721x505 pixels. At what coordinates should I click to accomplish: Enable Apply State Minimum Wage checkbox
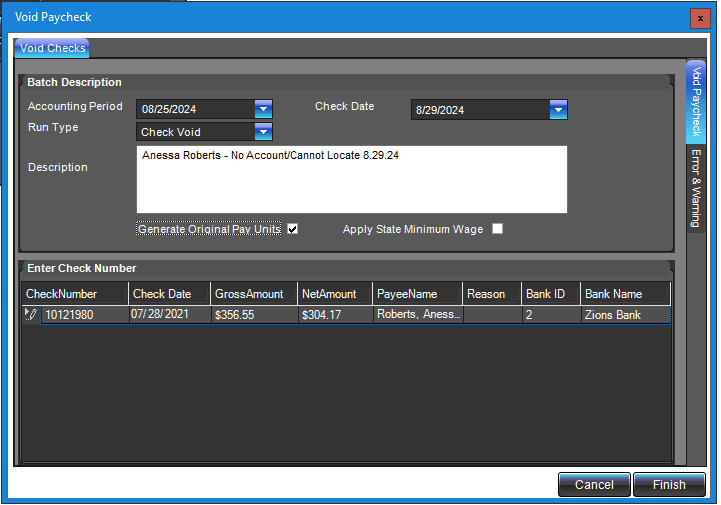(497, 229)
